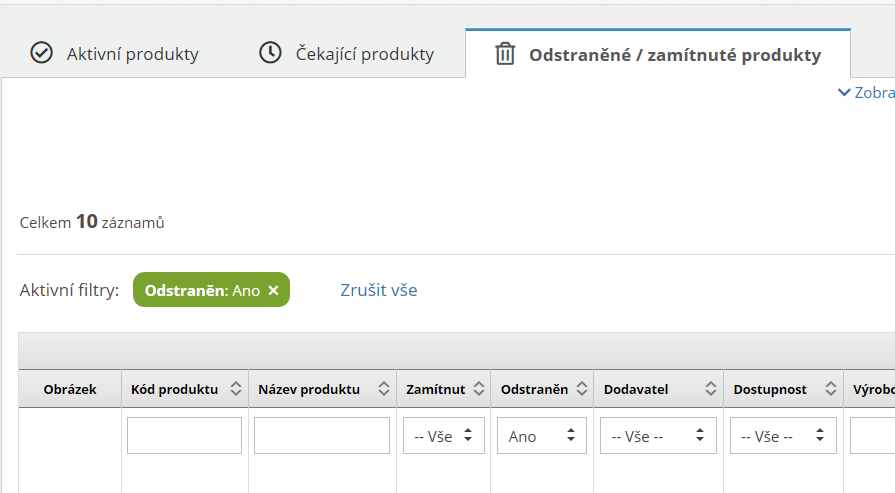Sort by Název produktu column arrows

383,389
